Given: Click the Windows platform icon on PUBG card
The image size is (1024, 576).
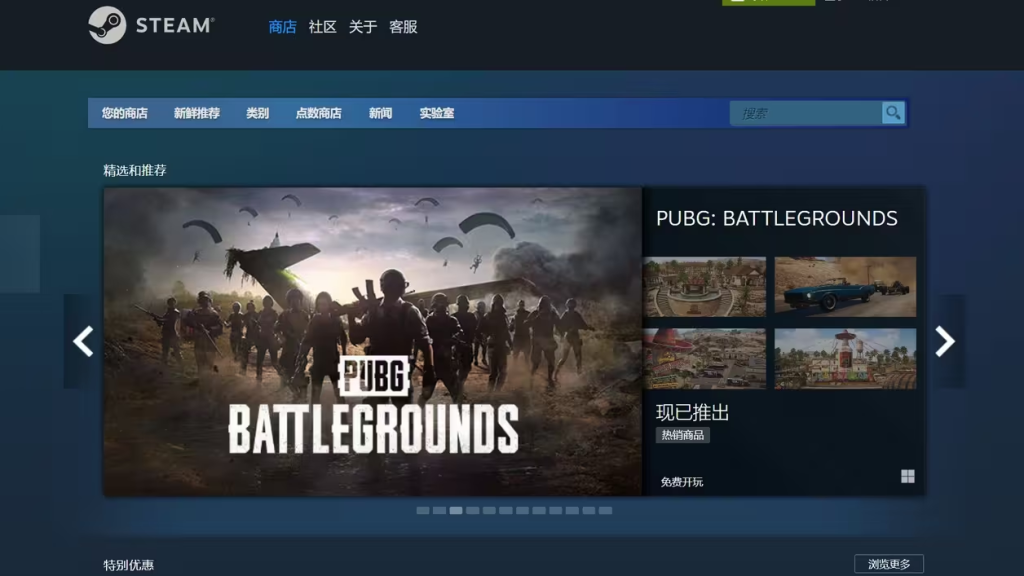Looking at the screenshot, I should click(908, 476).
